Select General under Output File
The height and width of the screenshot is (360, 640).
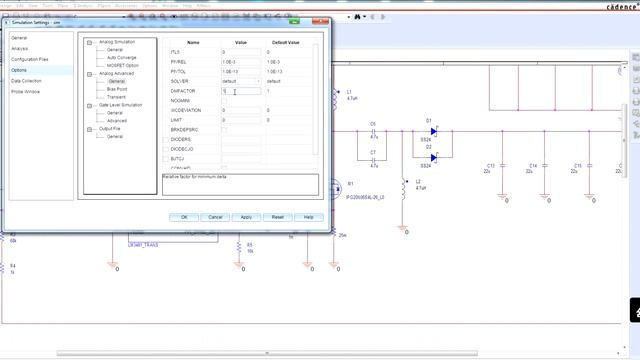click(115, 137)
